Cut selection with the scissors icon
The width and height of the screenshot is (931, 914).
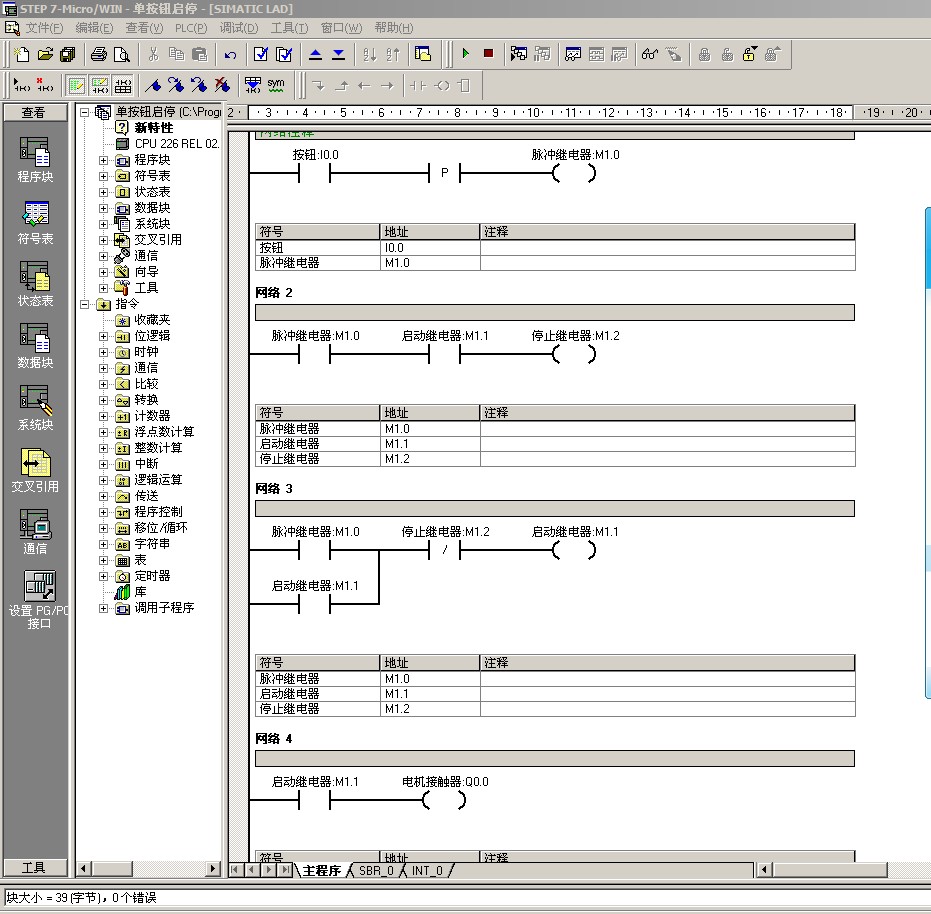(x=153, y=55)
